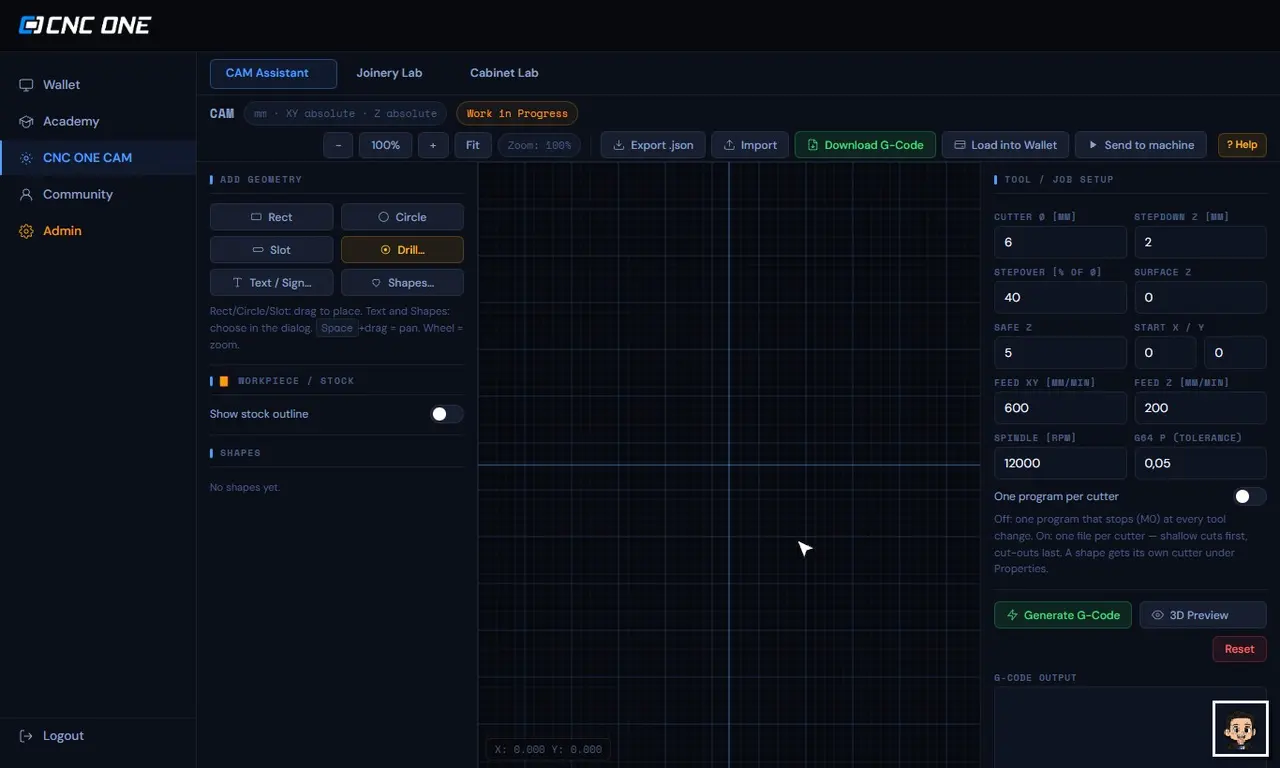Send job to machine
Image resolution: width=1280 pixels, height=768 pixels.
pyautogui.click(x=1141, y=145)
